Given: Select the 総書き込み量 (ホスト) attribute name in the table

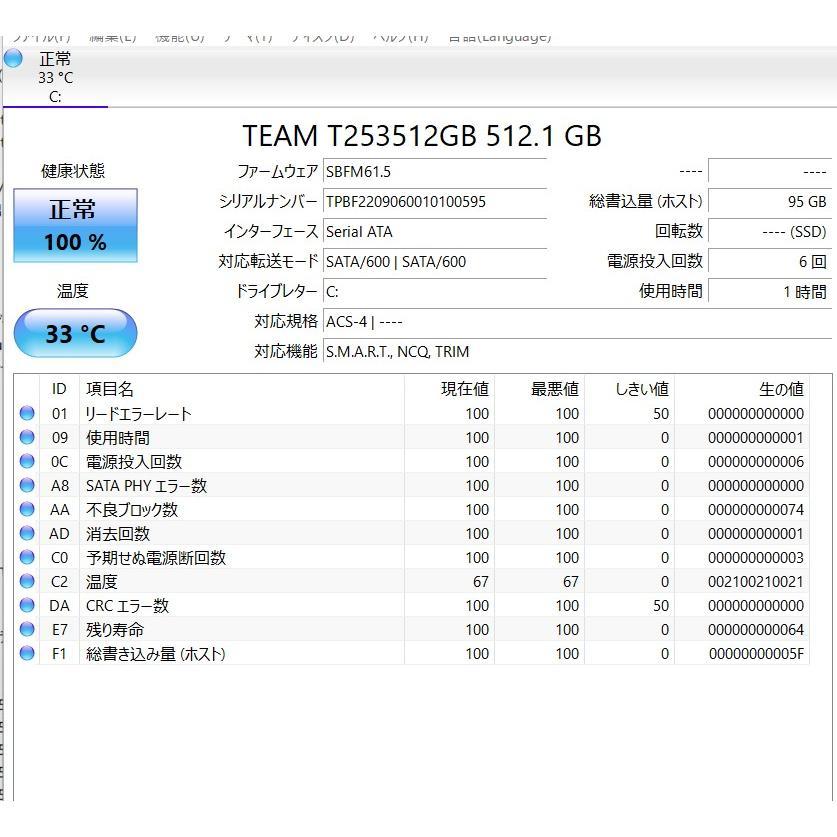Looking at the screenshot, I should tap(155, 654).
